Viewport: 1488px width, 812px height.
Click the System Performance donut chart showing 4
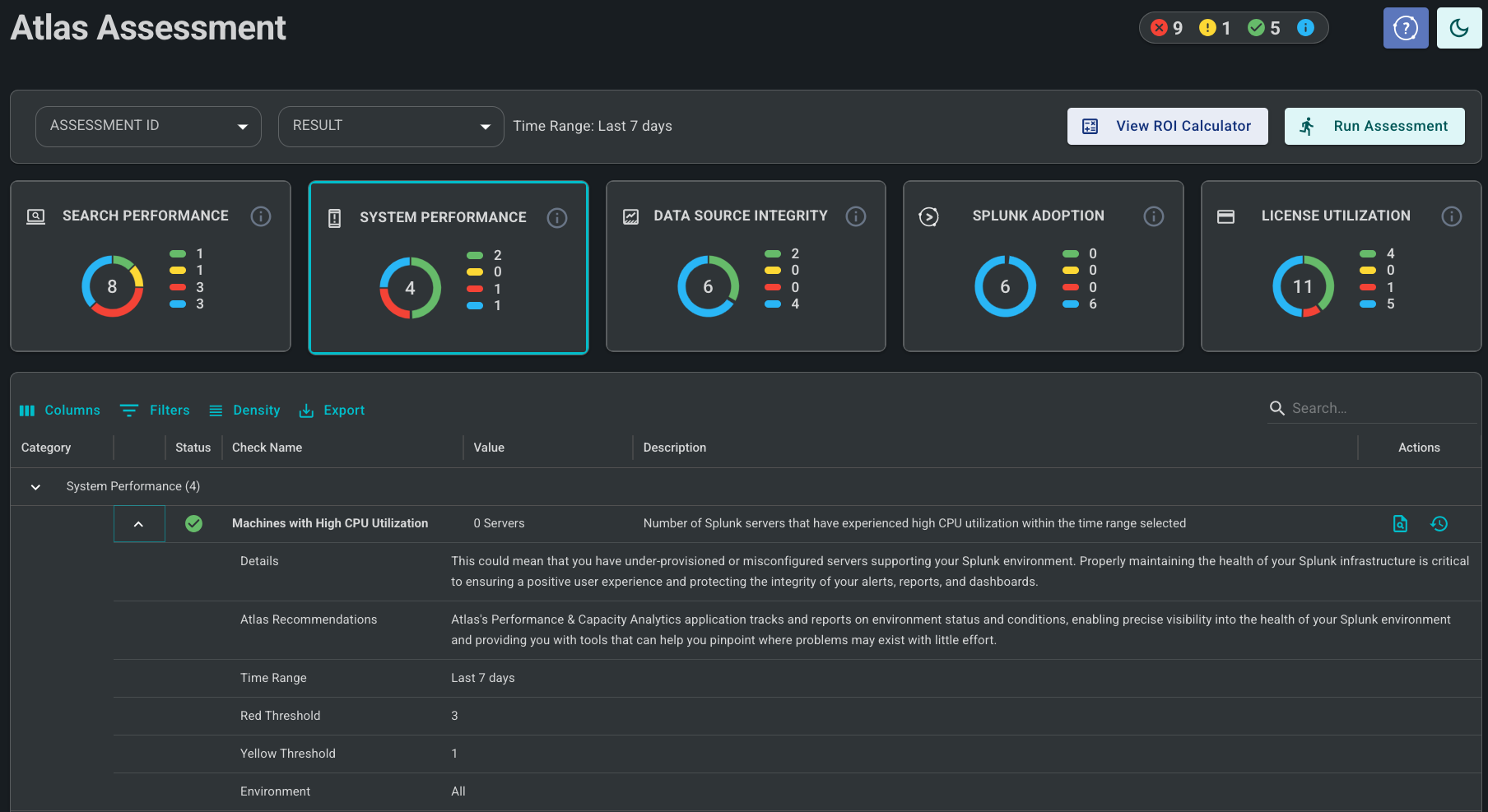[410, 288]
